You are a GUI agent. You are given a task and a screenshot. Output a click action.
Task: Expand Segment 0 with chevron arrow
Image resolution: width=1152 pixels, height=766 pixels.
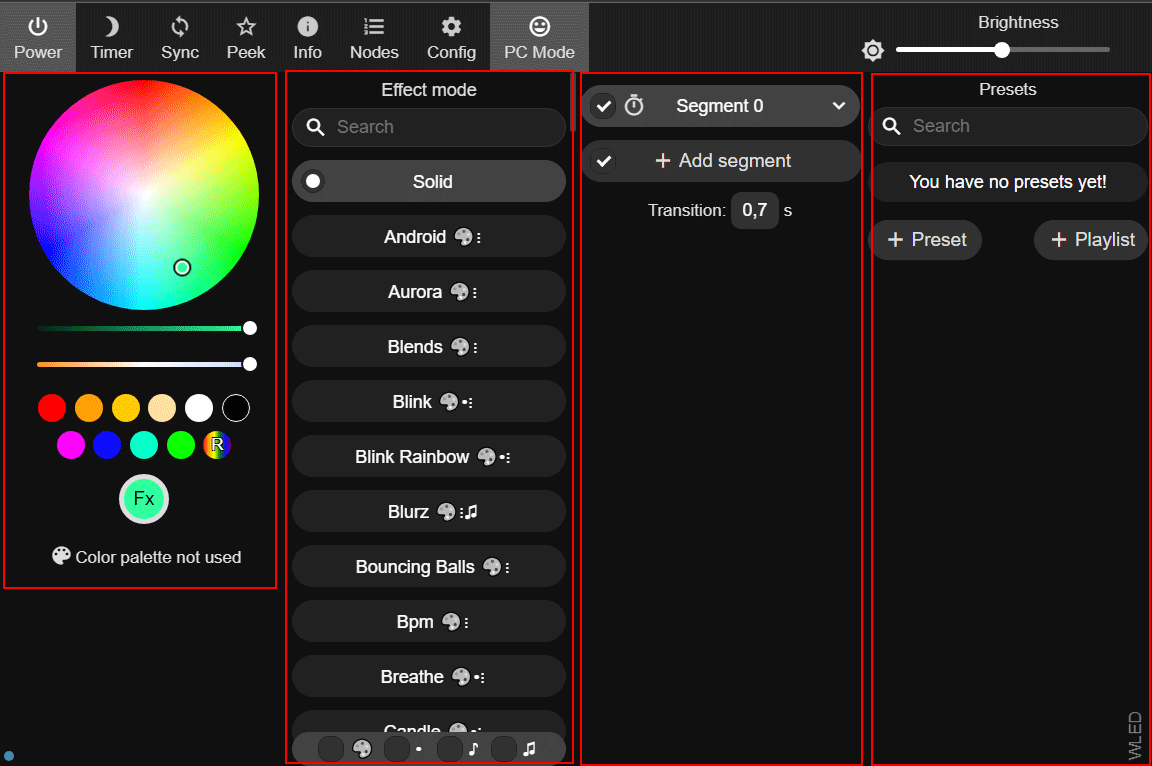point(838,106)
